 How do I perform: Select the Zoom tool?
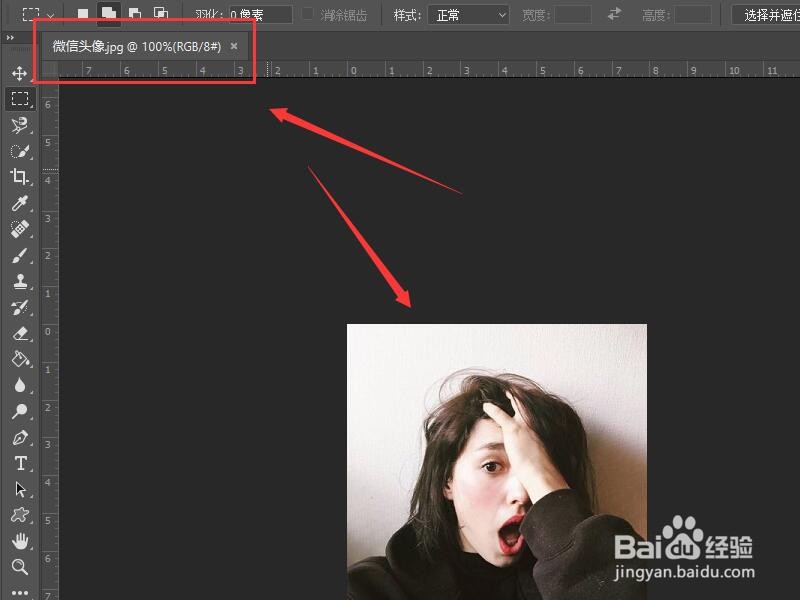pyautogui.click(x=19, y=567)
